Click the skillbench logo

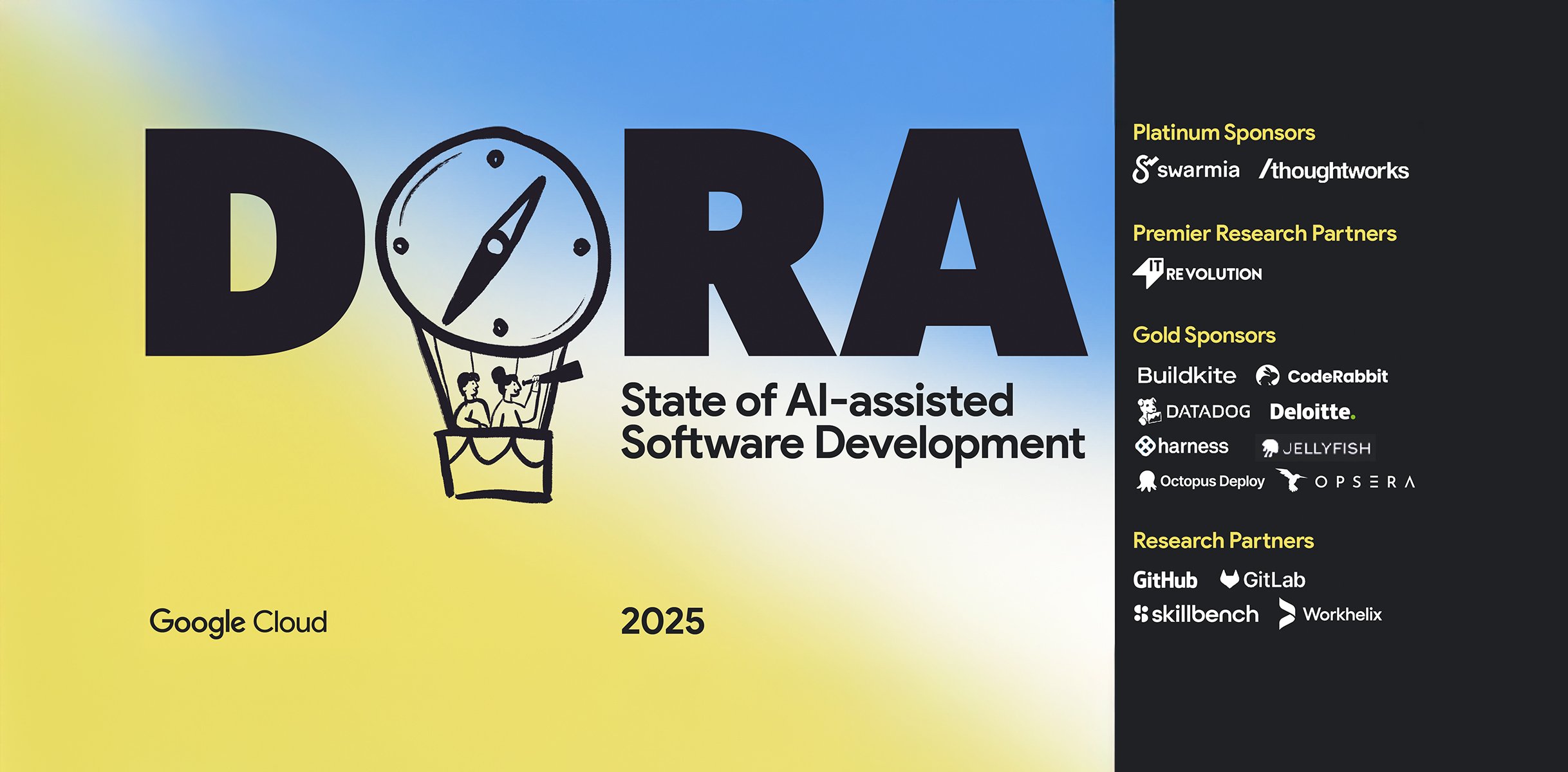pyautogui.click(x=1196, y=614)
